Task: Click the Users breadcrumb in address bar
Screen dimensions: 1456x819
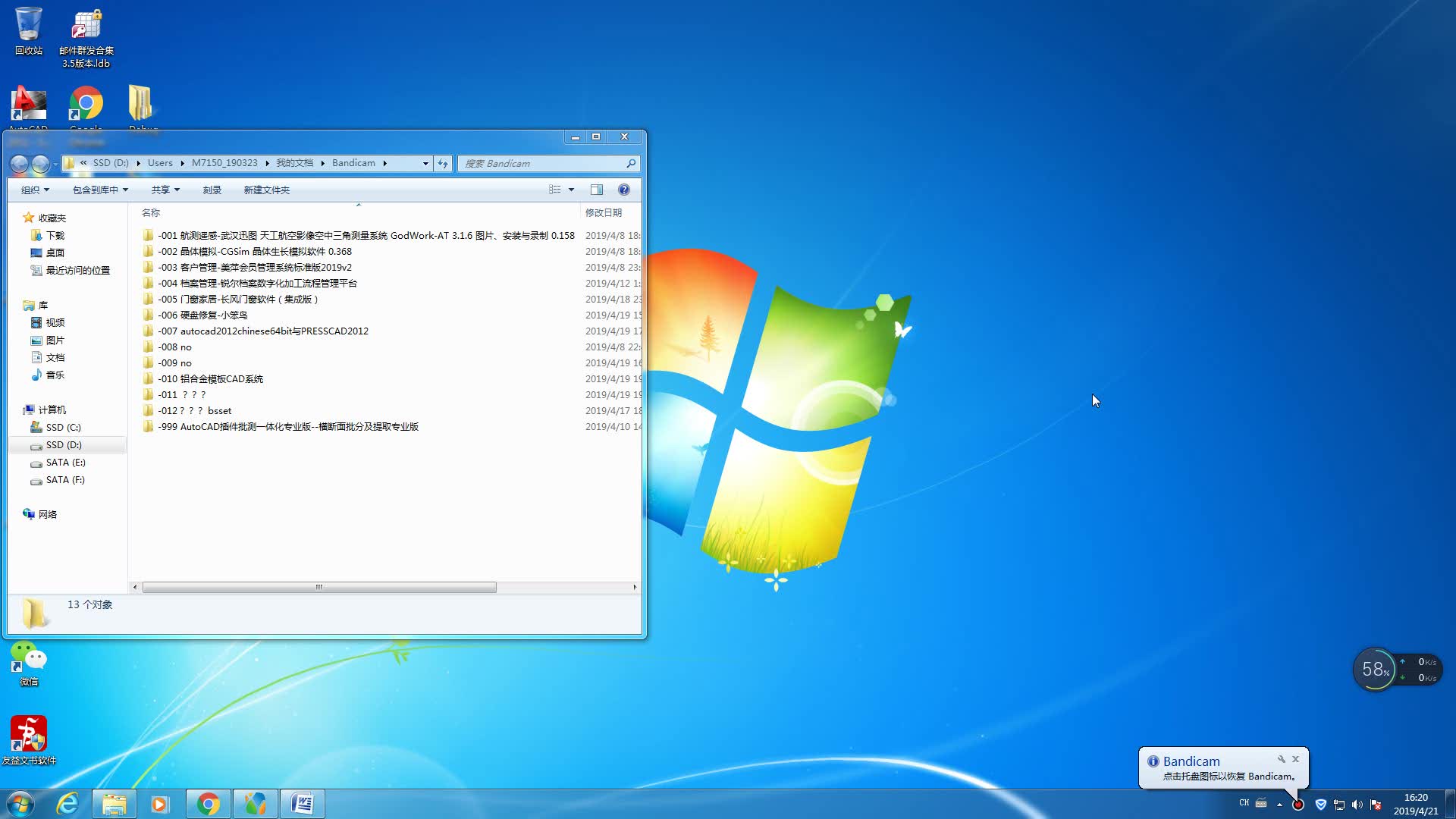Action: click(x=160, y=163)
